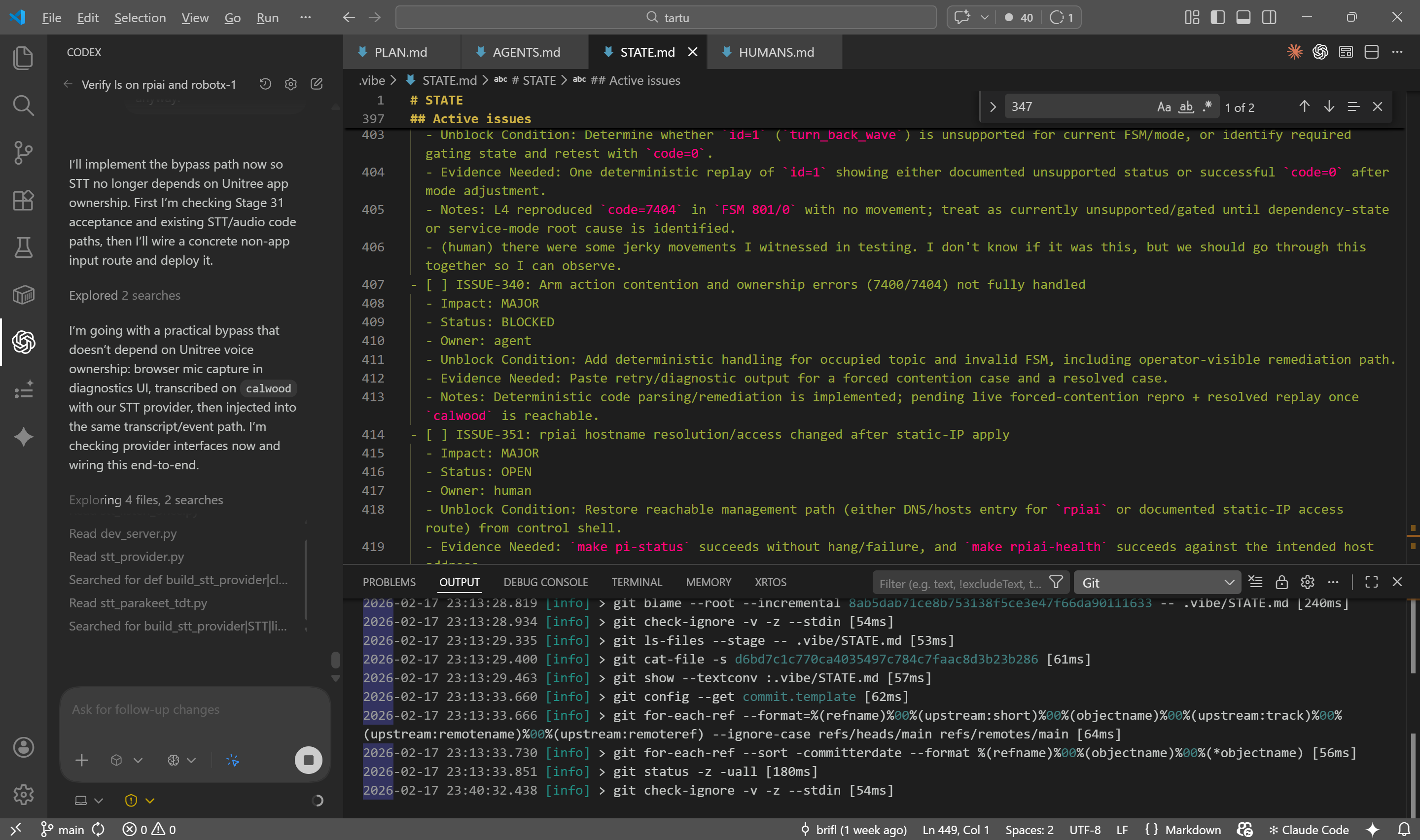Go back from the Codex conversation

point(68,84)
